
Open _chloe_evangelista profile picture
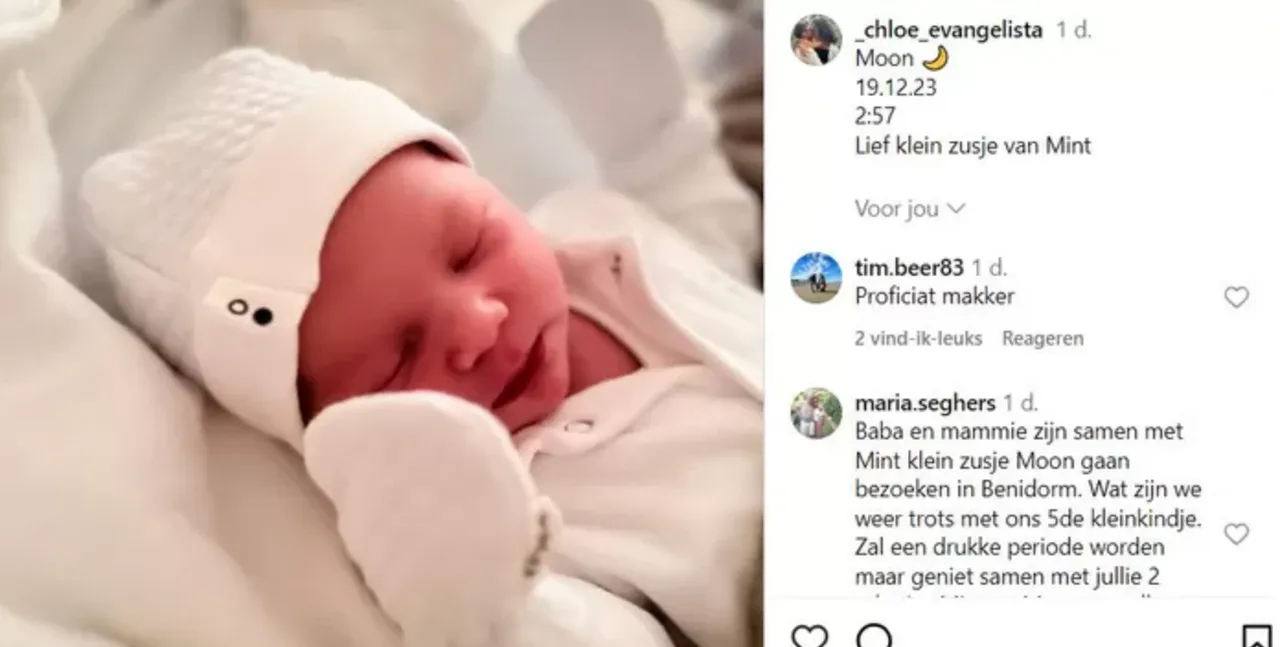(816, 40)
